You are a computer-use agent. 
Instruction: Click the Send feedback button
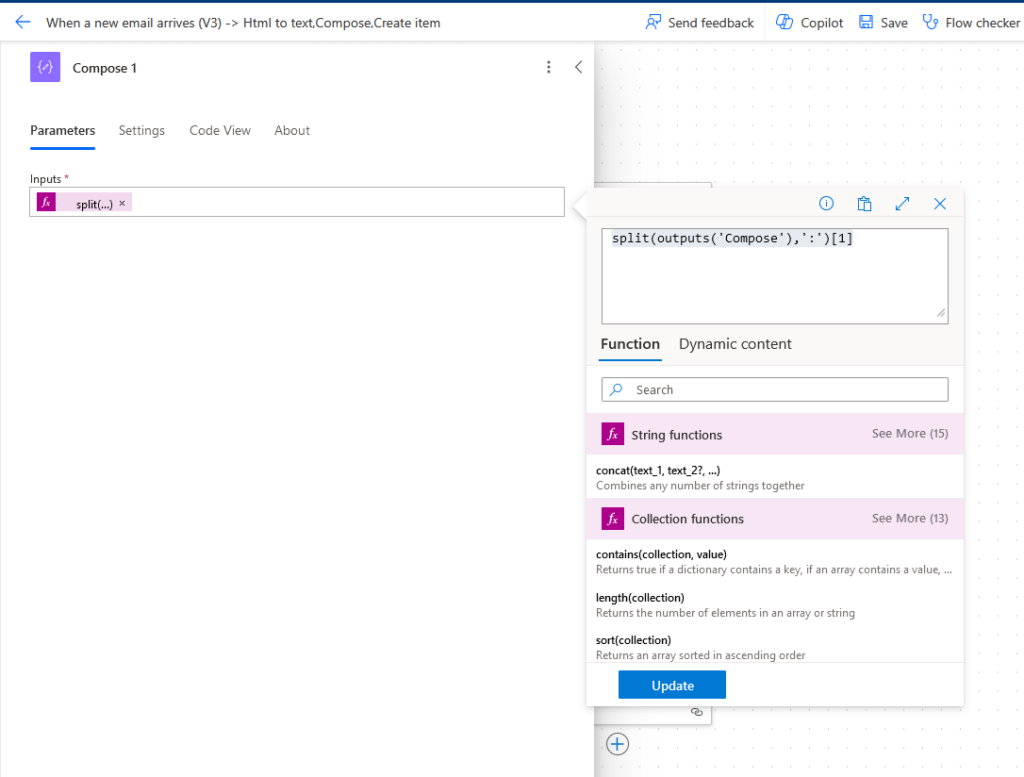(x=699, y=22)
